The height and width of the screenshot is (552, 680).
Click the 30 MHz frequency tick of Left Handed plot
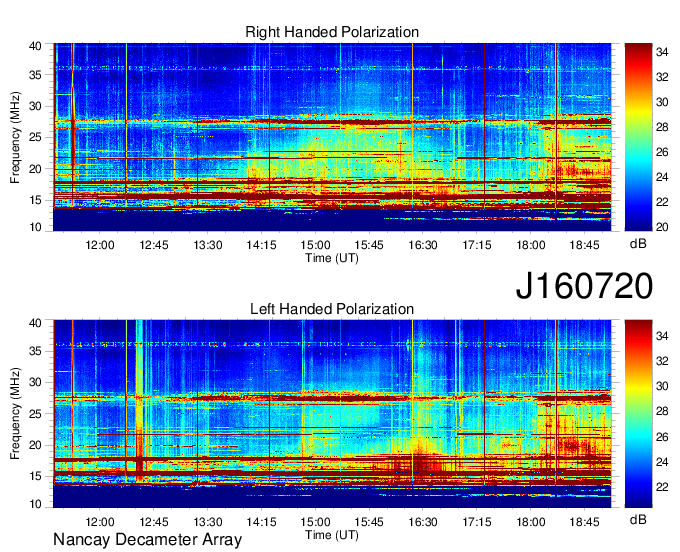[36, 382]
